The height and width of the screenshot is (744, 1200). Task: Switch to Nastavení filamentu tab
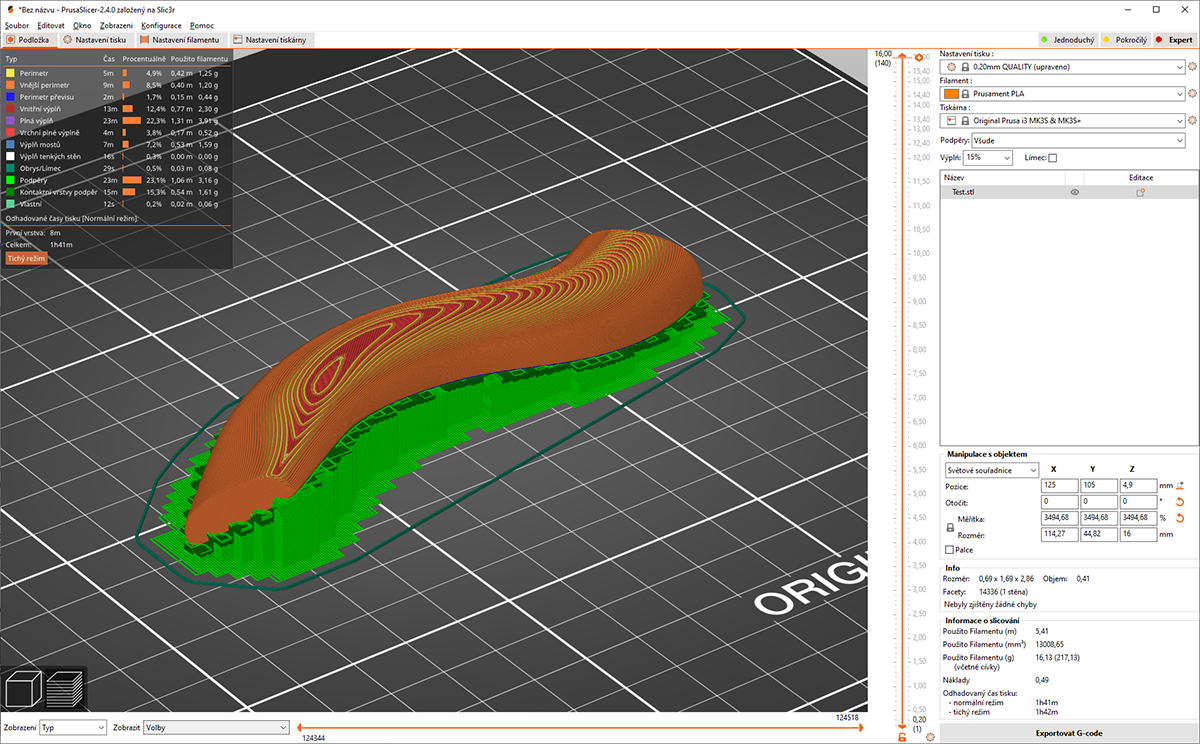pos(180,40)
